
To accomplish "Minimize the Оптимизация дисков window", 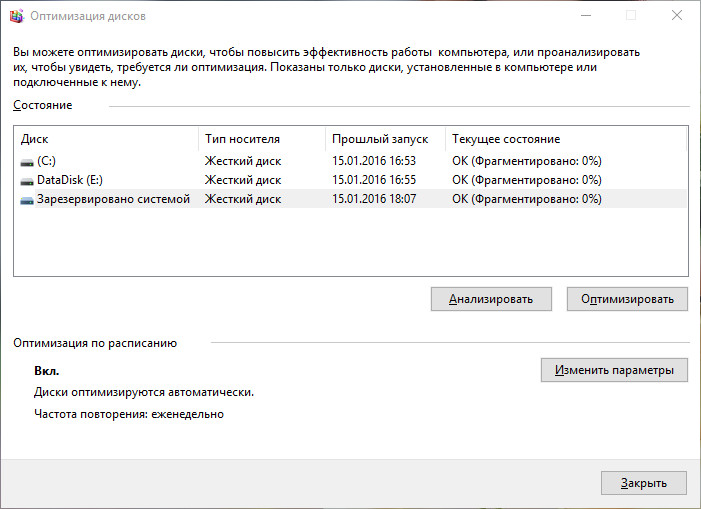I will coord(586,16).
